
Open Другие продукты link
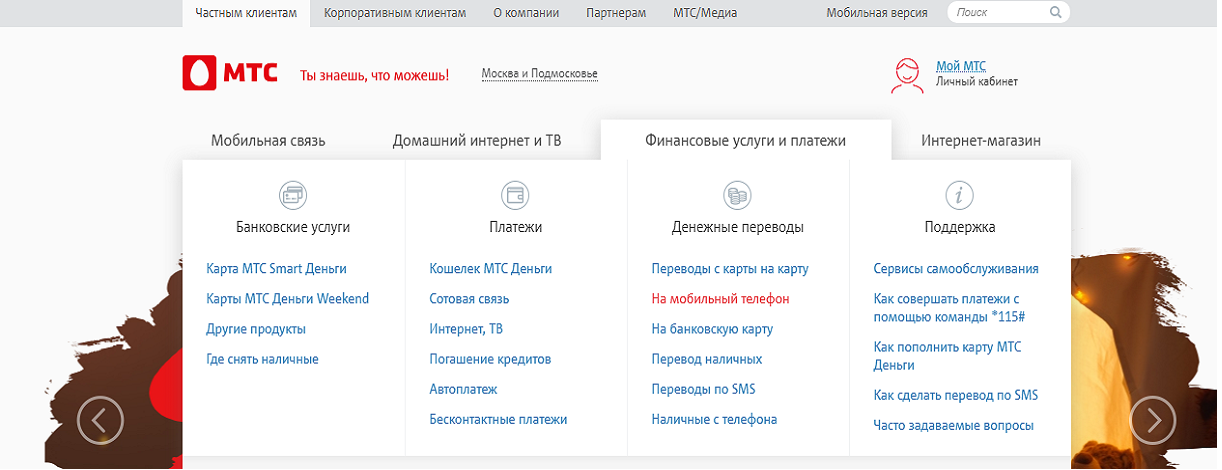pyautogui.click(x=256, y=329)
